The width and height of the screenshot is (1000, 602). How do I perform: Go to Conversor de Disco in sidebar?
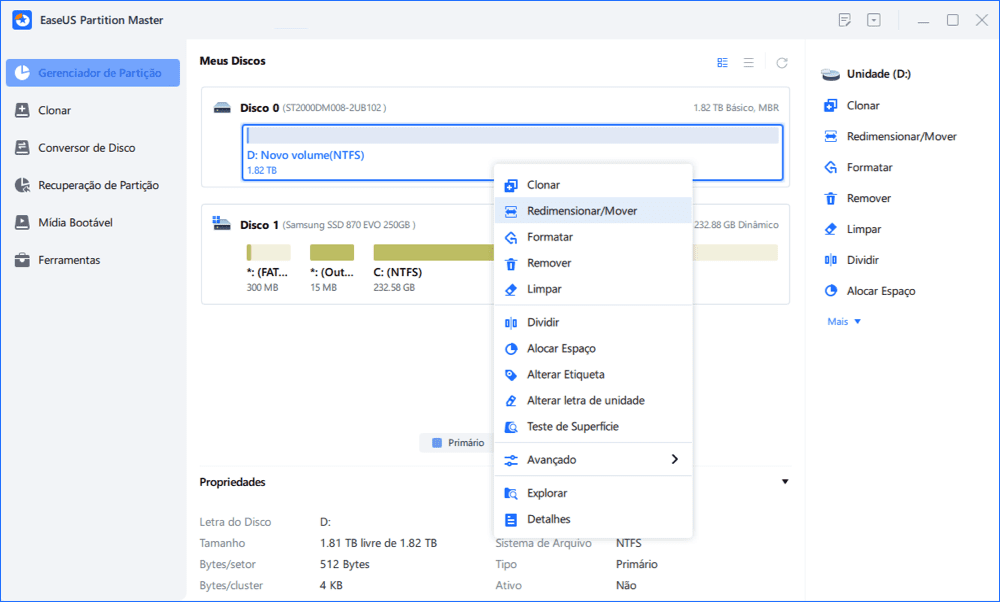(75, 148)
